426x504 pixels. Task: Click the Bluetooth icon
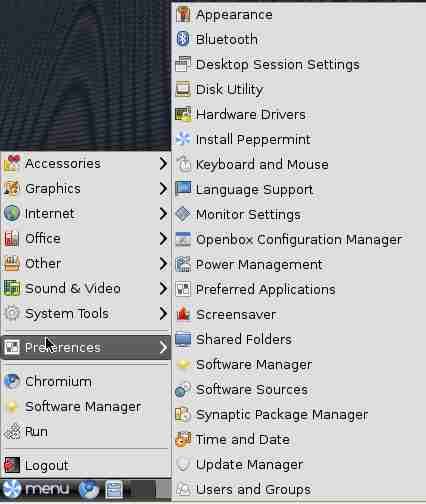(183, 39)
